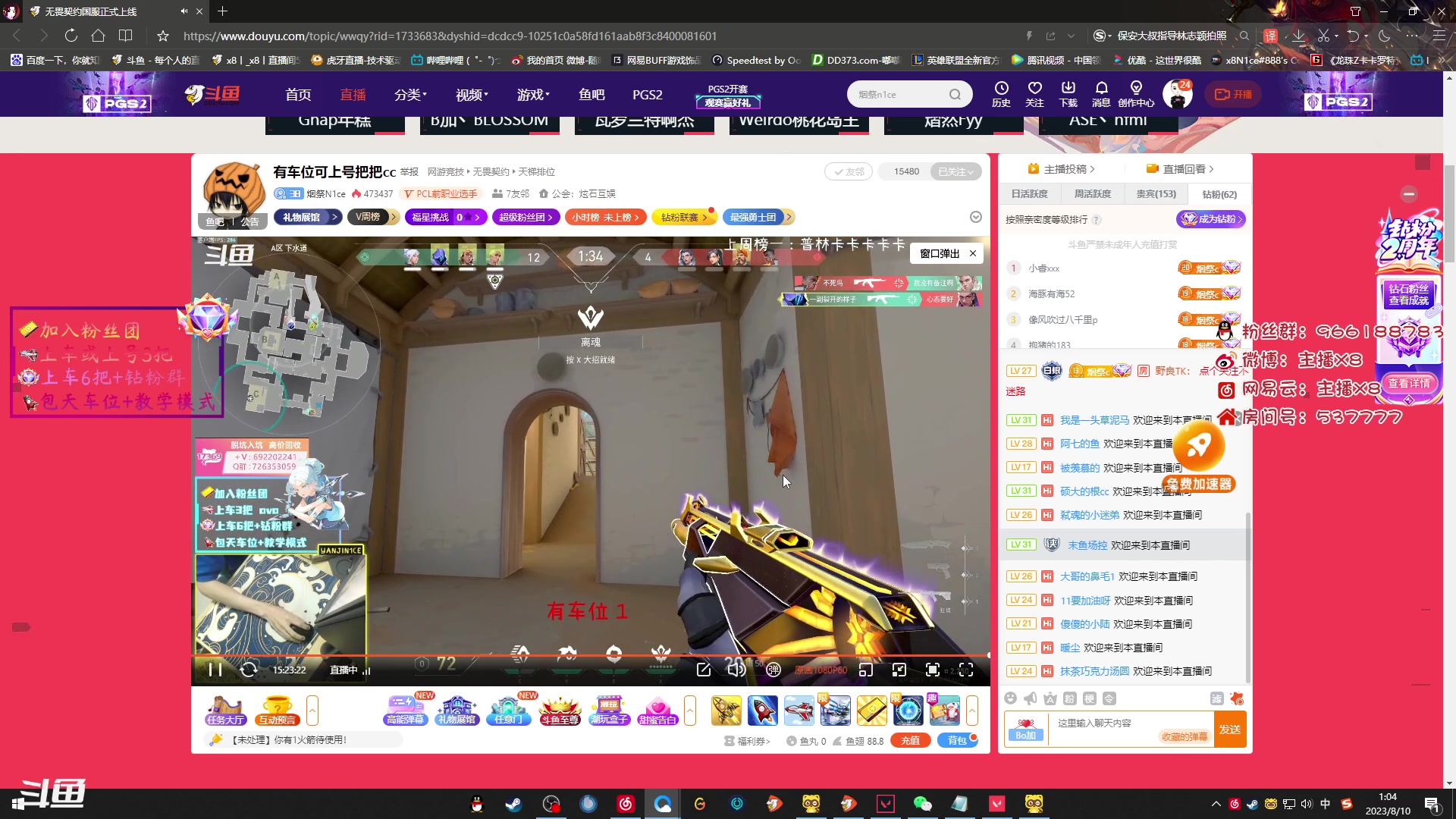Toggle web page fullscreen icon

(933, 670)
